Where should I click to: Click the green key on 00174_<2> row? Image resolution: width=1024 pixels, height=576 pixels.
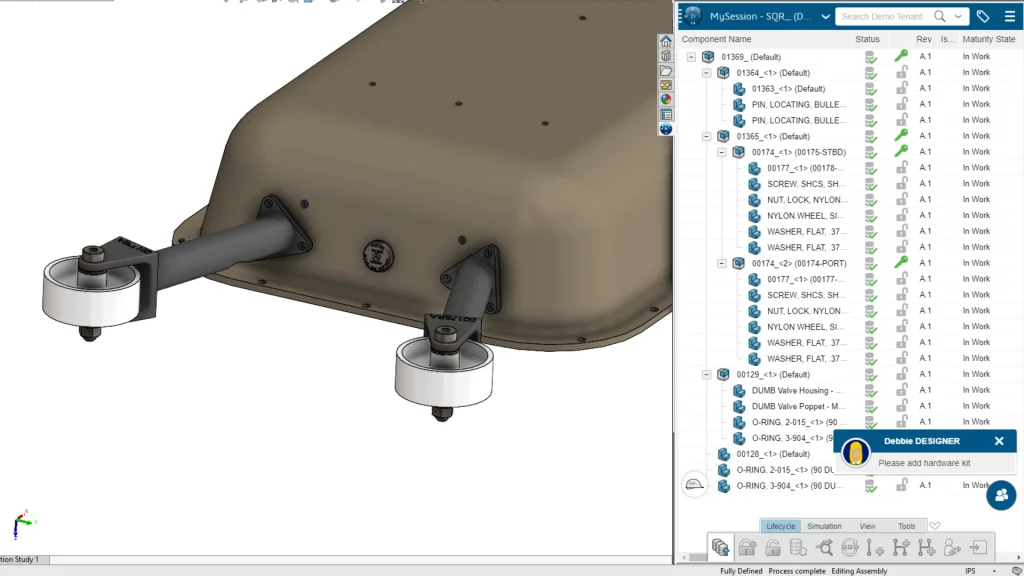[x=901, y=263]
